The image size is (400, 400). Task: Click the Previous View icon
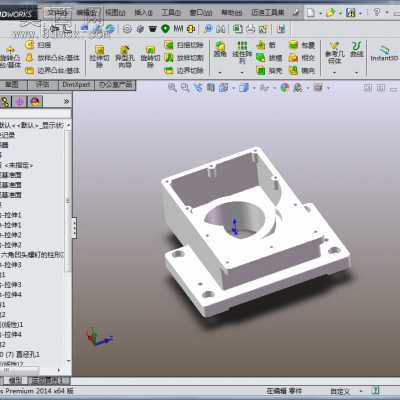(198, 88)
